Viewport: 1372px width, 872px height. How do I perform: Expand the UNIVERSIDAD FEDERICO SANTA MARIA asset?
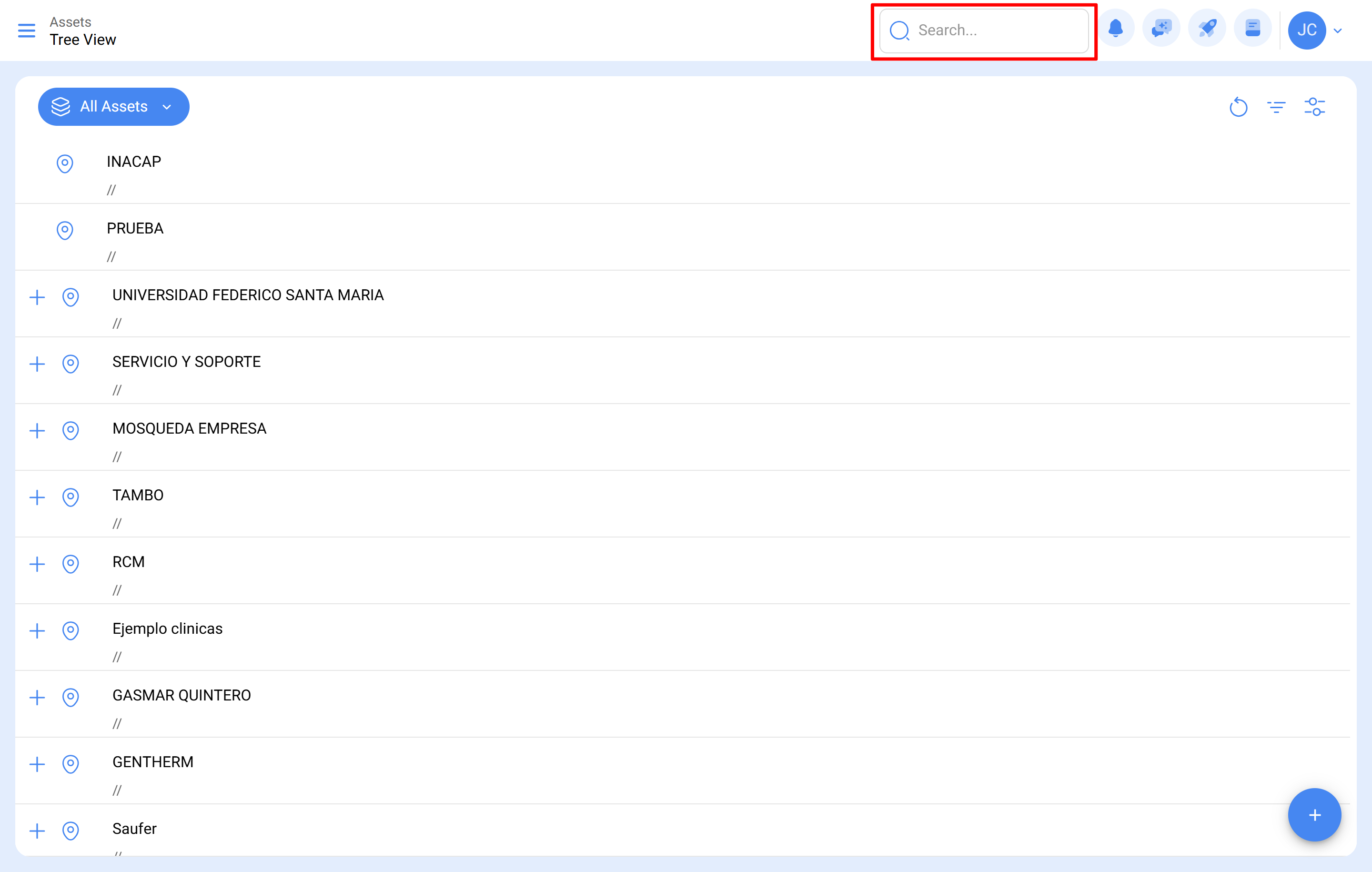(37, 297)
